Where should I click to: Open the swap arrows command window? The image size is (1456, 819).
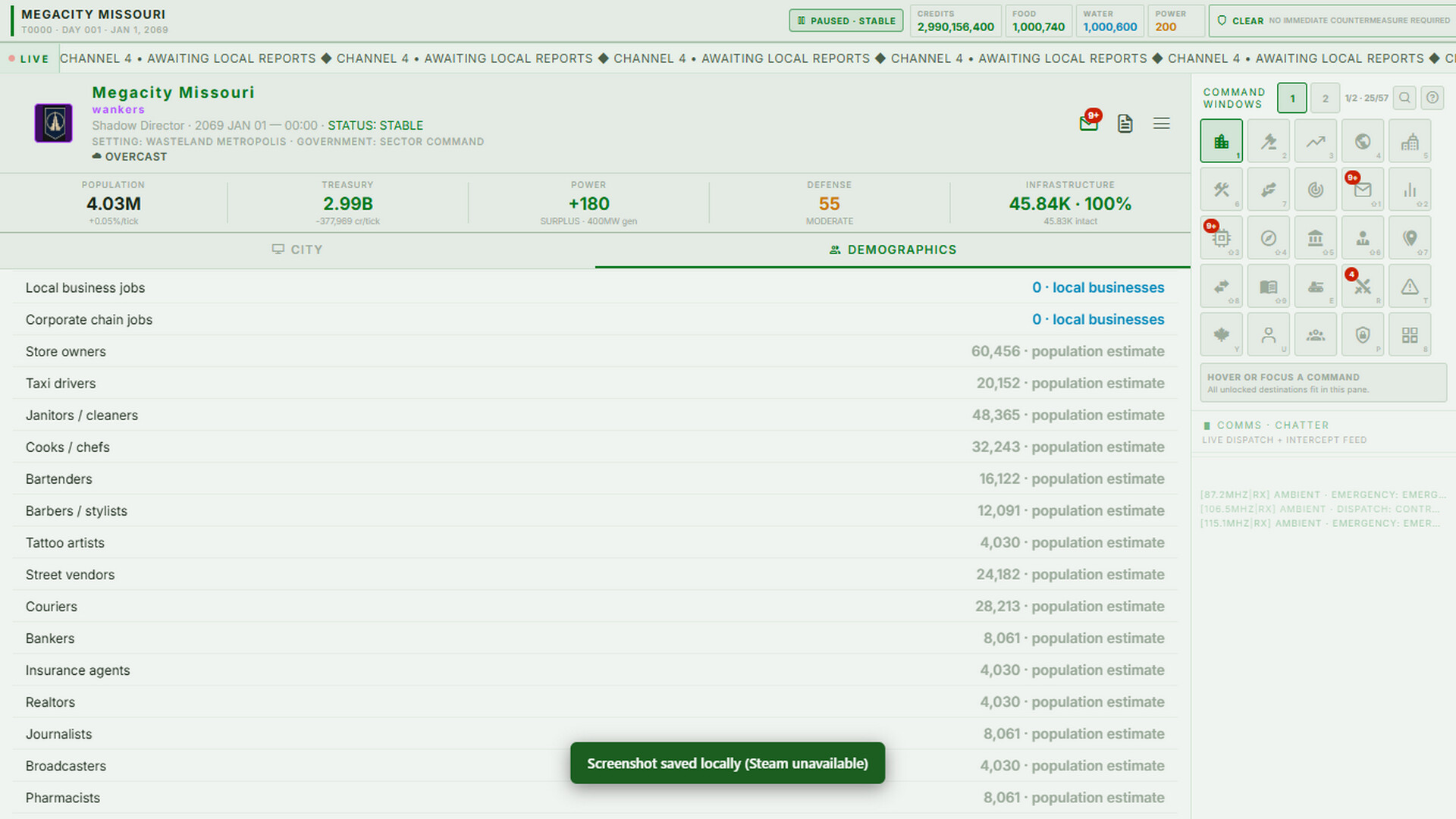[x=1221, y=287]
